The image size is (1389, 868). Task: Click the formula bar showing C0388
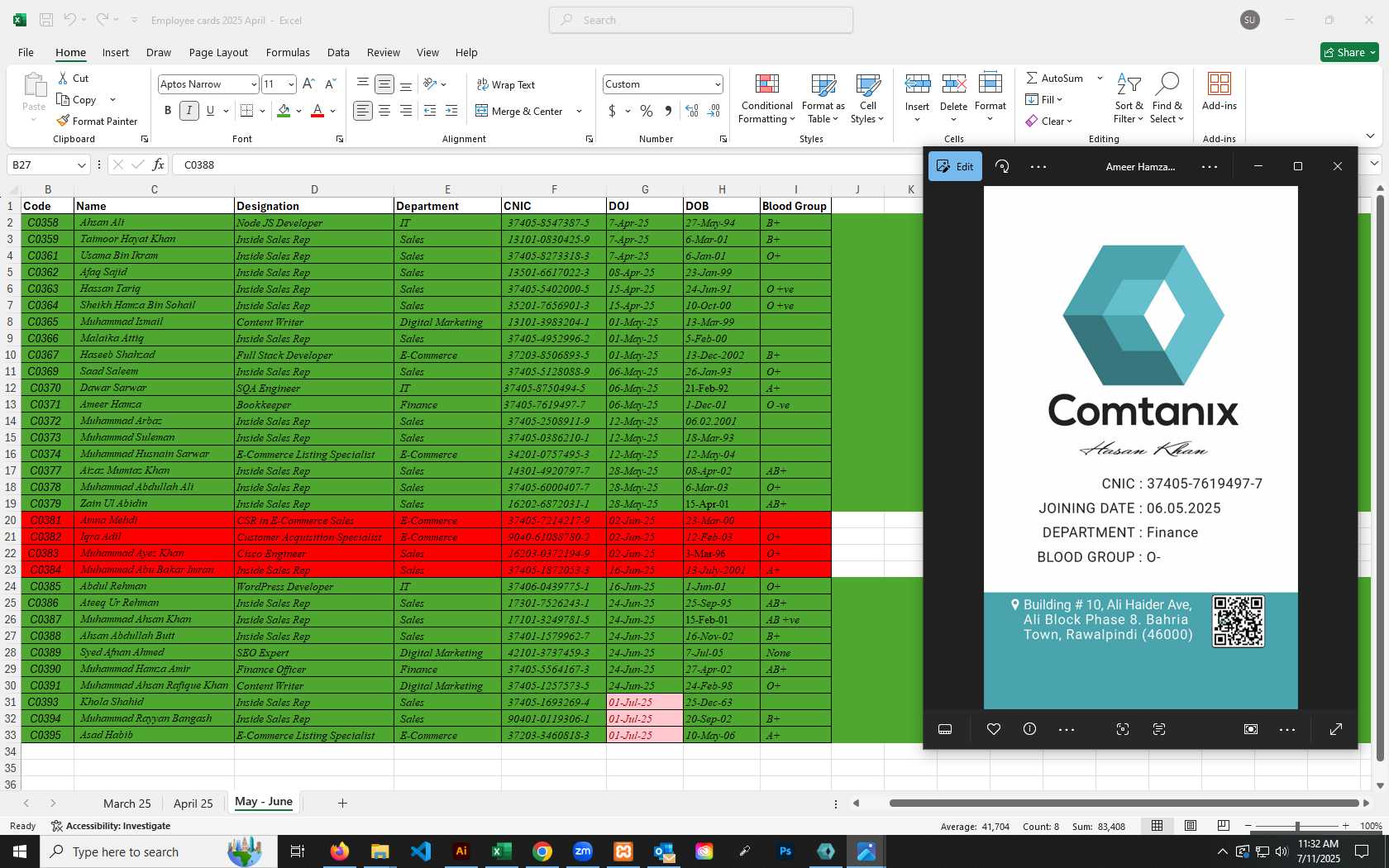click(x=546, y=165)
